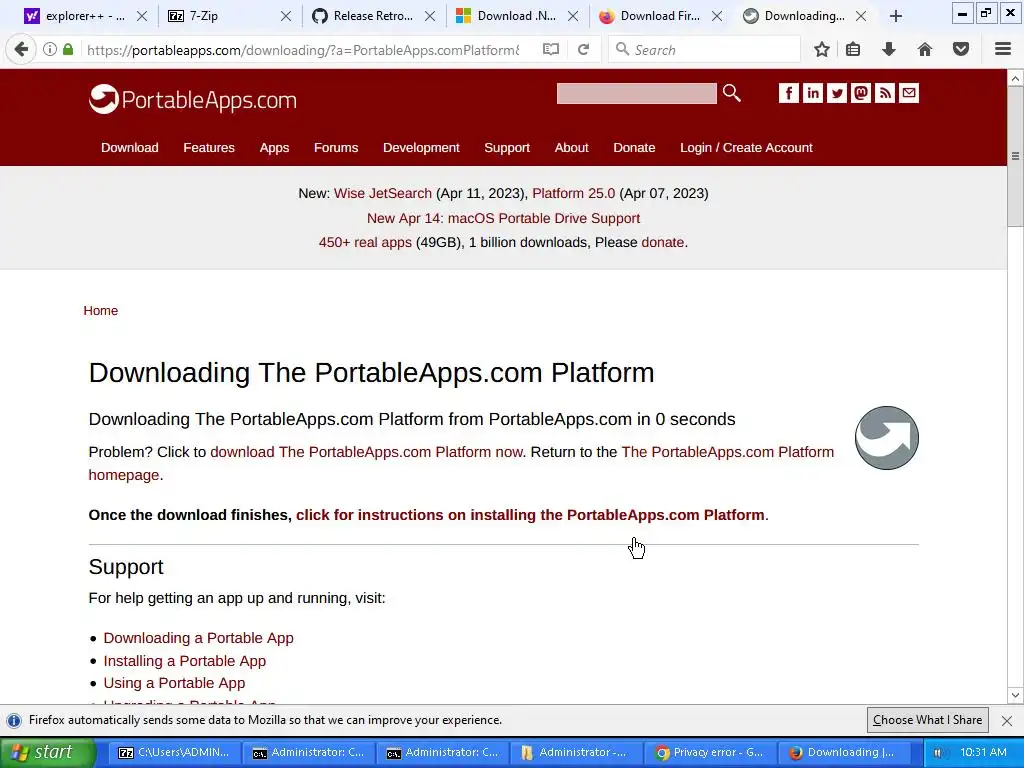Open the Wise JetSearch link
This screenshot has width=1024, height=768.
click(383, 193)
